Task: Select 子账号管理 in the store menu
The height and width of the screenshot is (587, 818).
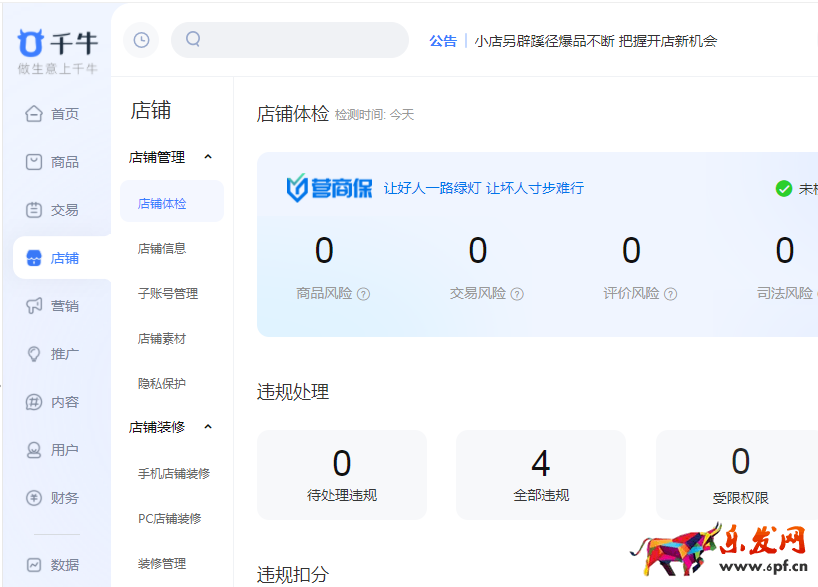Action: [167, 294]
